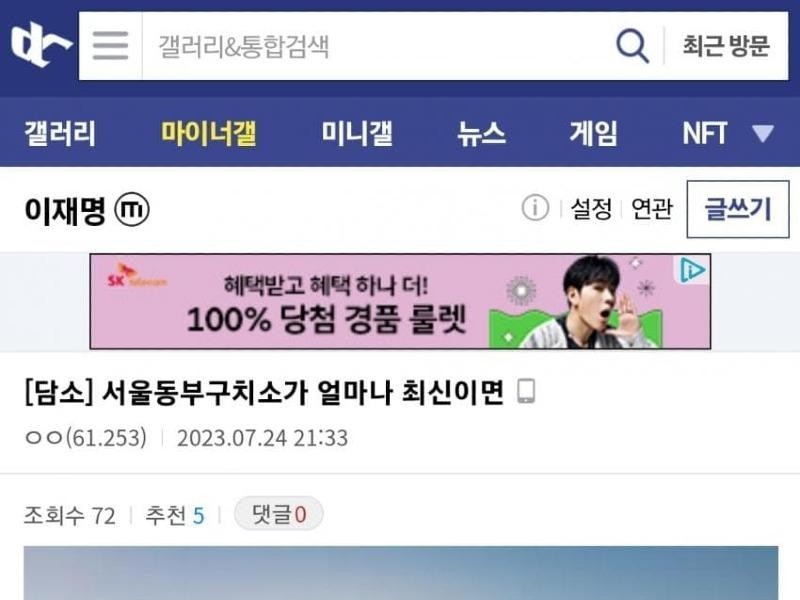
Task: Click the DC logo icon
Action: [41, 46]
